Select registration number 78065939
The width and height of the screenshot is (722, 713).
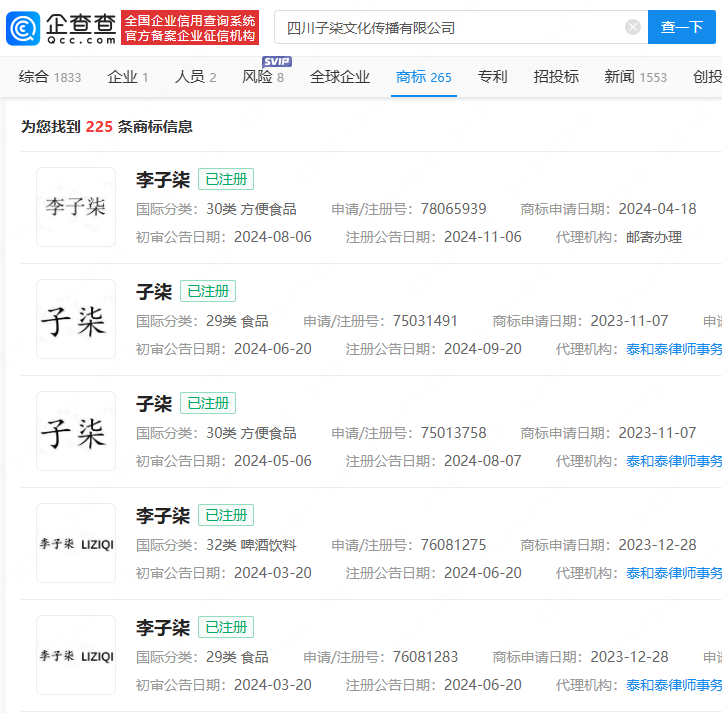(454, 209)
